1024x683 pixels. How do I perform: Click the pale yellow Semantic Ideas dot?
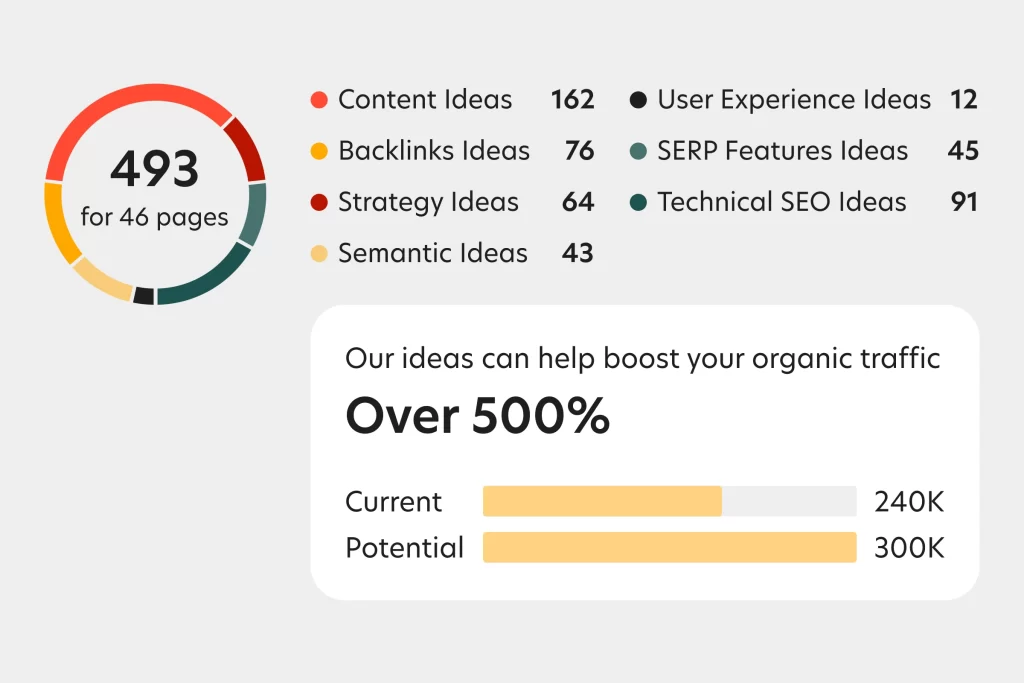(x=319, y=254)
